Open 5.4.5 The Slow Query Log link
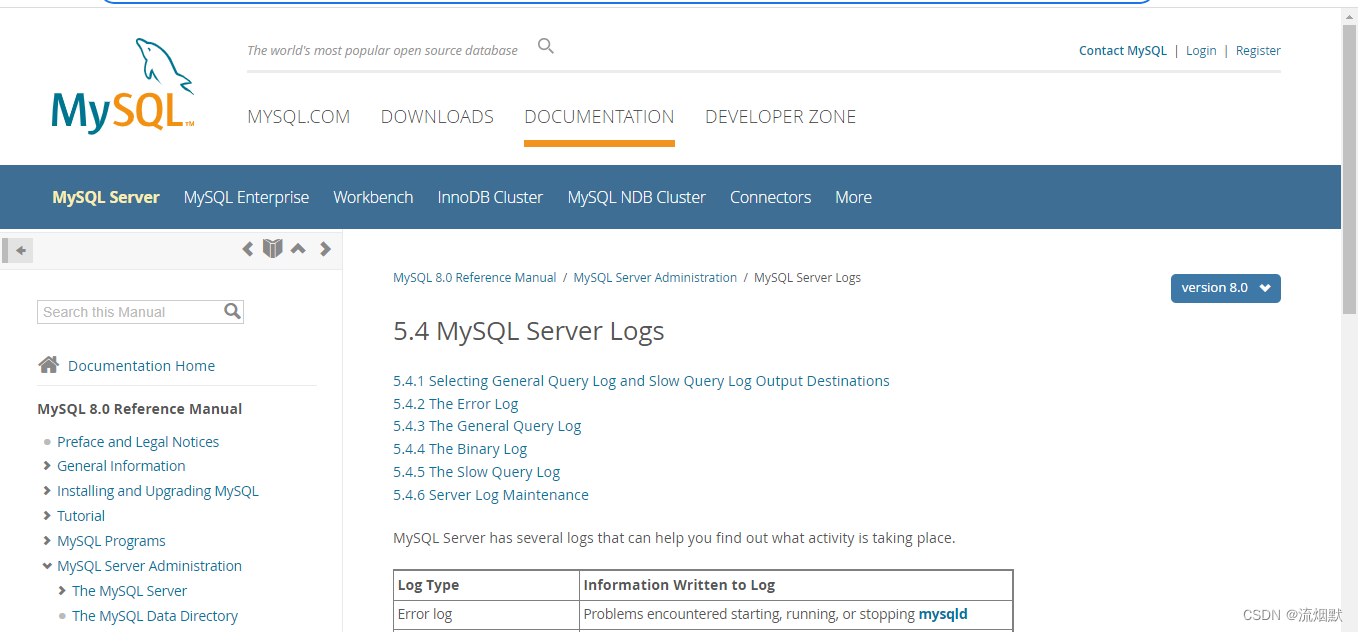 pyautogui.click(x=476, y=472)
